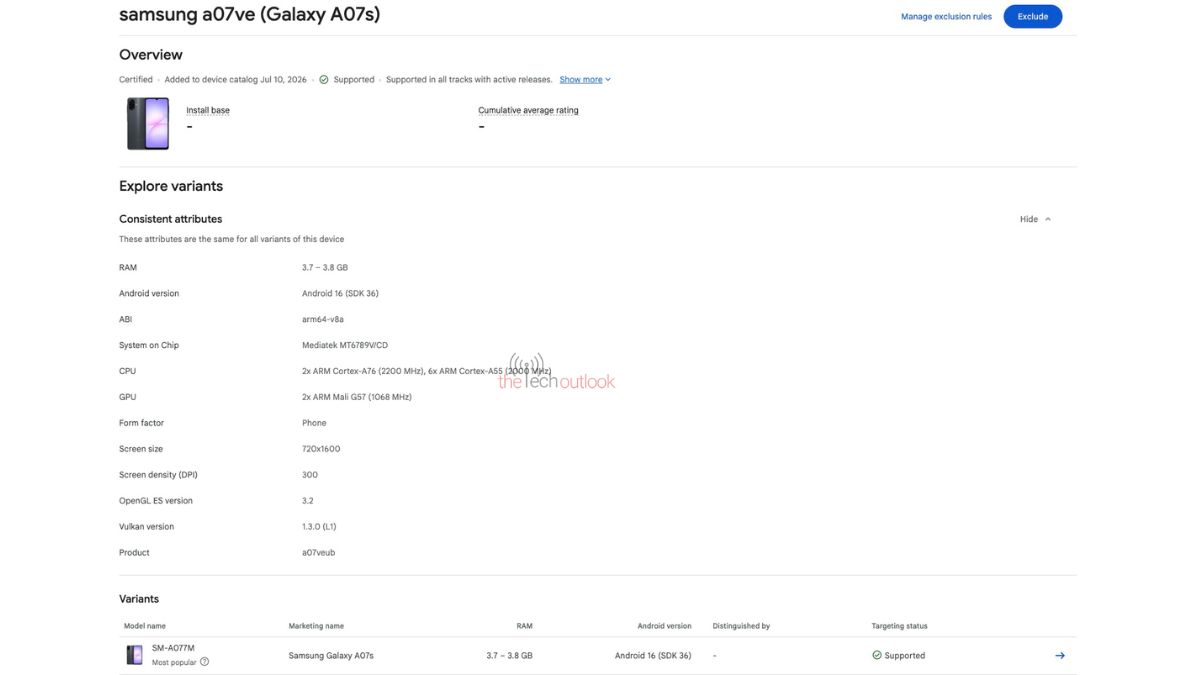Select the 300 screen density value
This screenshot has height=675, width=1200.
309,475
